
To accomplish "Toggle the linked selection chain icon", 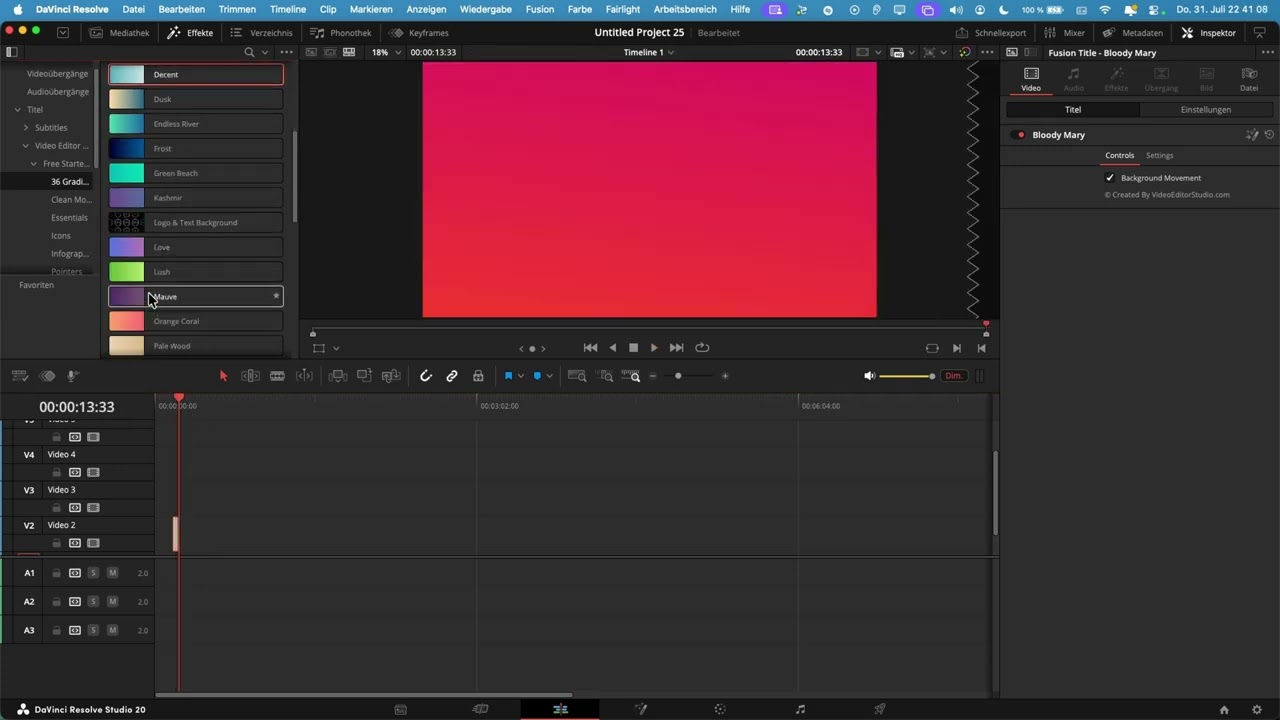I will (x=452, y=376).
